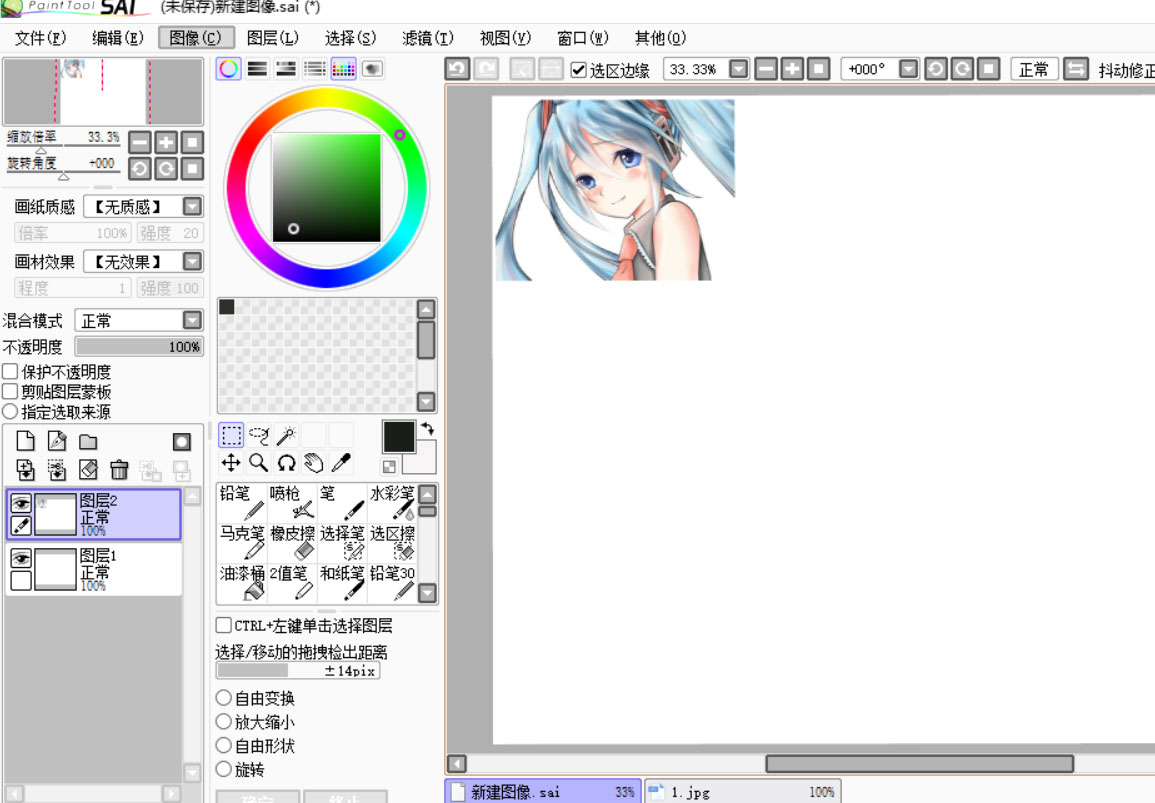
Task: Open the 滤镜(T) menu
Action: point(428,38)
